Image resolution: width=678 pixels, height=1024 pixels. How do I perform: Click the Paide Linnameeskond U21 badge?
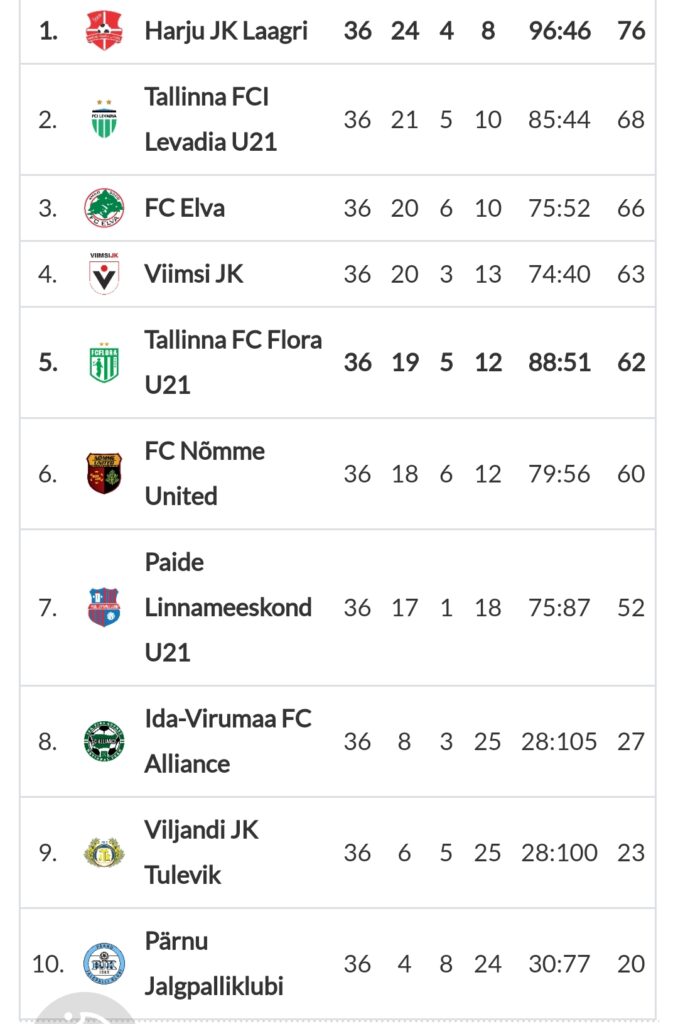104,607
